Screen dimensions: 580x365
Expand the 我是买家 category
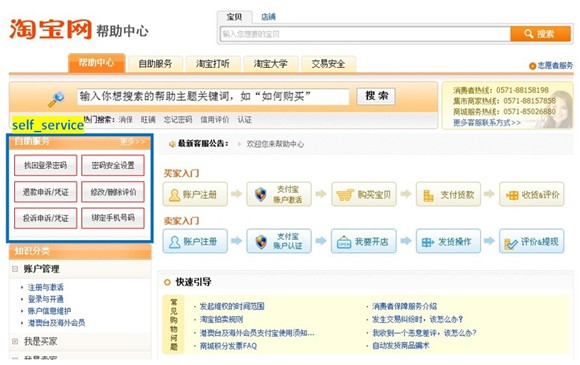15,341
